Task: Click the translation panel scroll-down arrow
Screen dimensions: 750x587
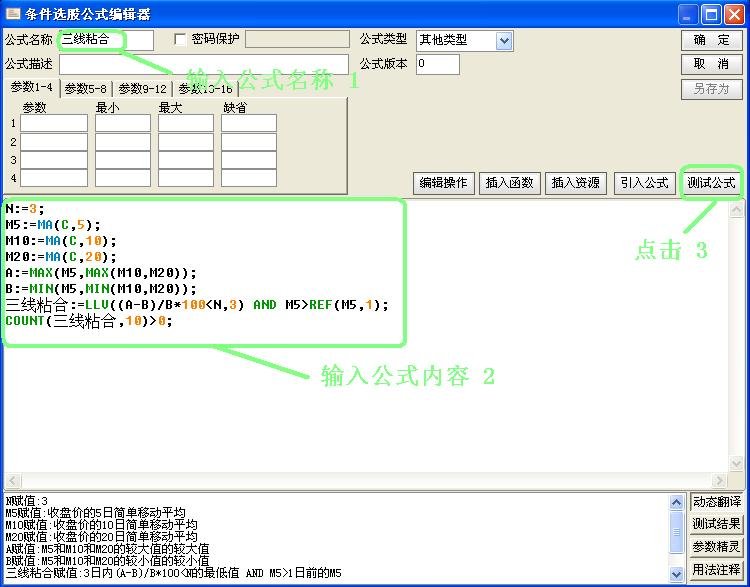Action: 676,574
